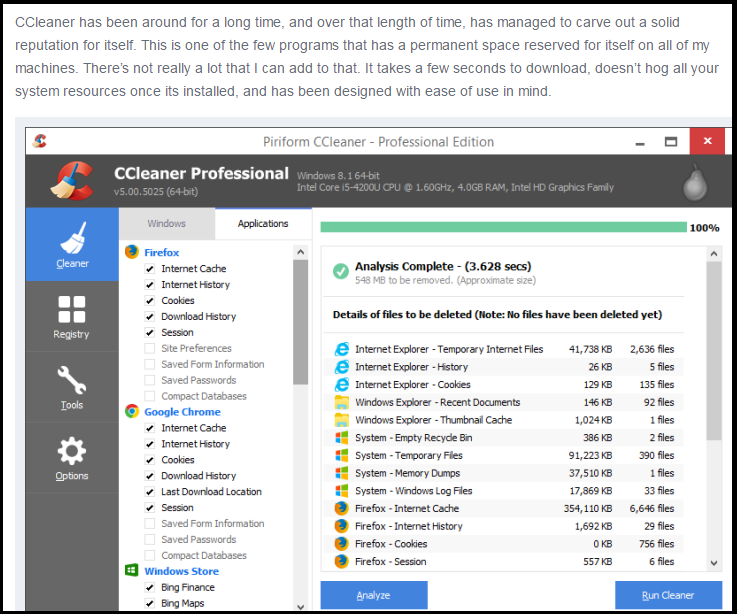Click results panel scroll down arrow

(714, 563)
